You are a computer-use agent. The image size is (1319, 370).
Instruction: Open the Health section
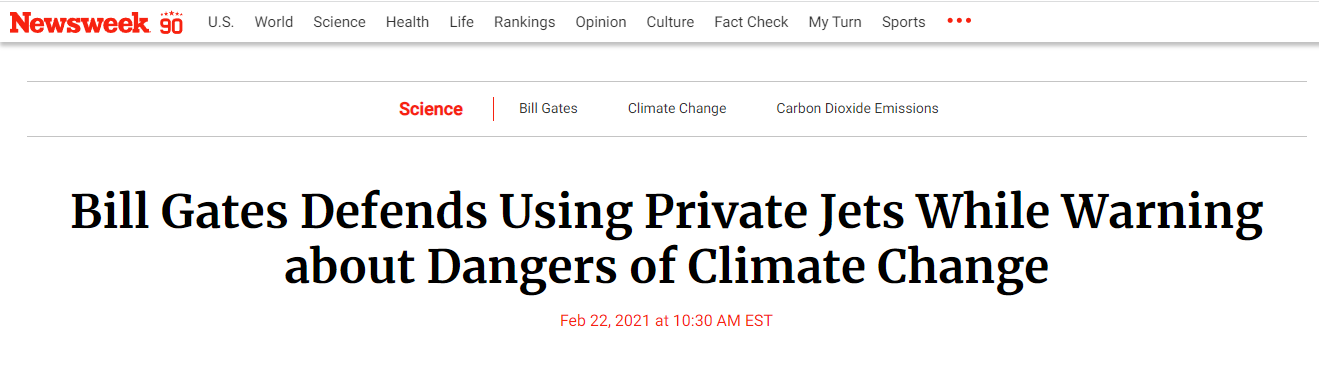coord(407,22)
